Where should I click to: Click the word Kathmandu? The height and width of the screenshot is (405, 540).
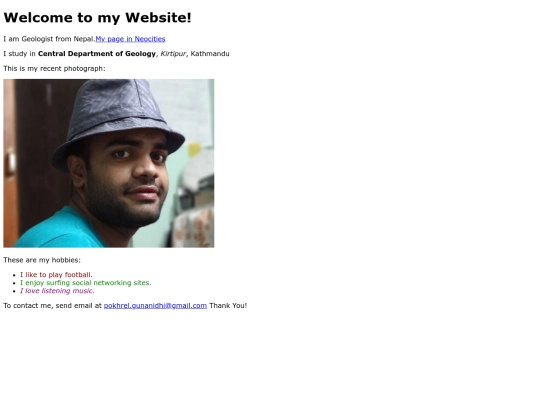tap(210, 54)
